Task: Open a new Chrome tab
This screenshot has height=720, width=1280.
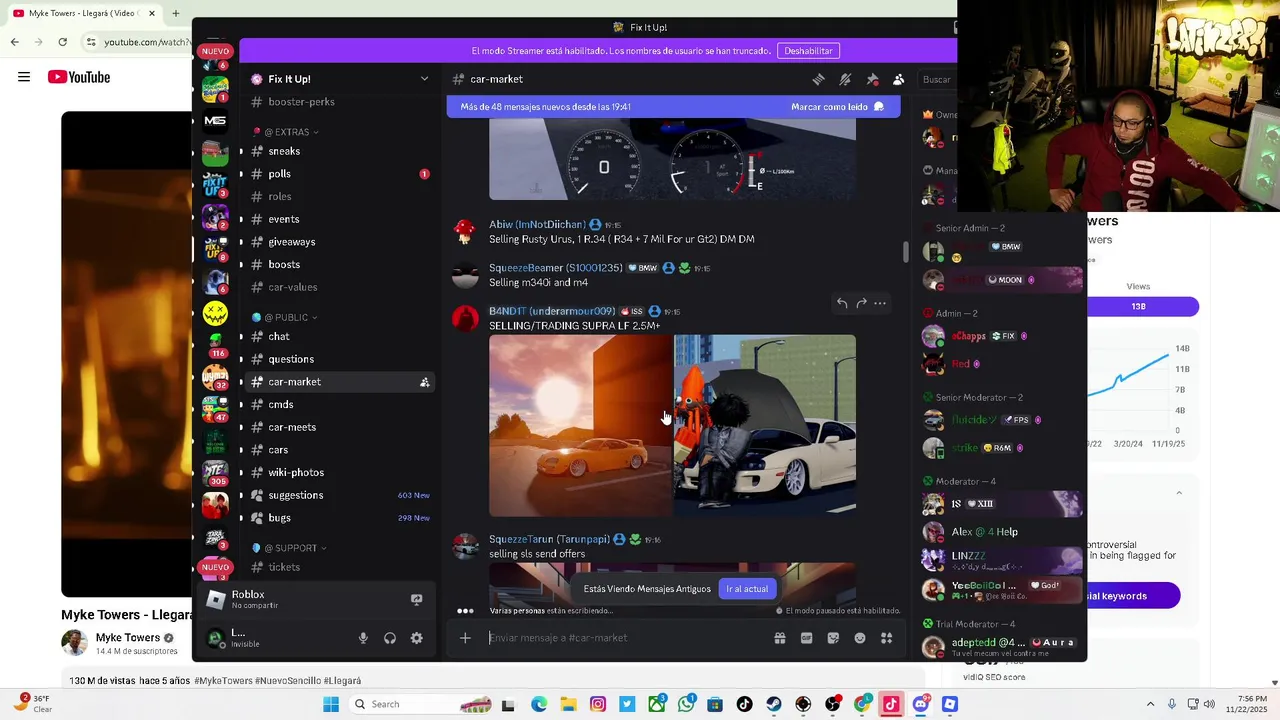Action: click(176, 13)
